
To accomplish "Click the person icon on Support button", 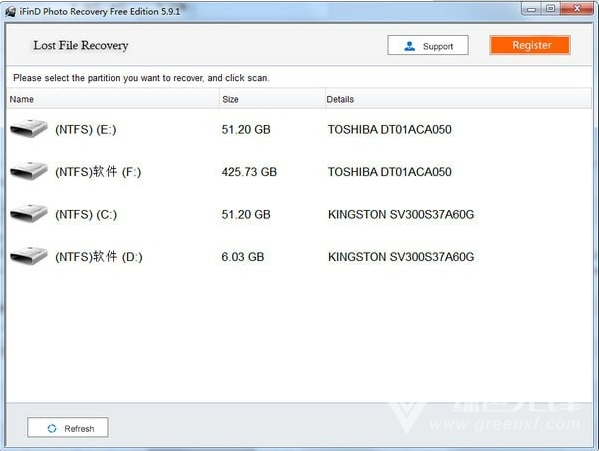I will coord(410,46).
